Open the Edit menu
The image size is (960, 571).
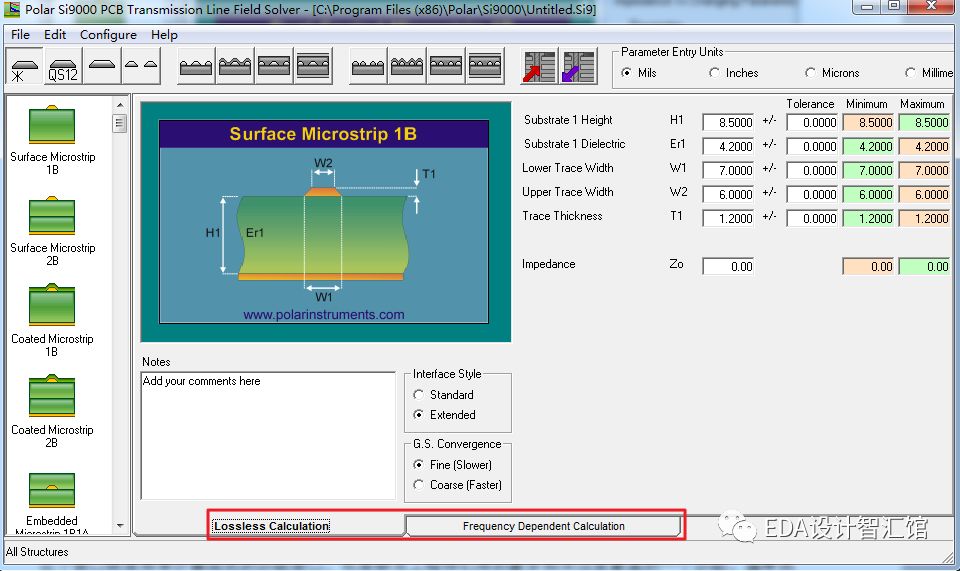(x=54, y=35)
